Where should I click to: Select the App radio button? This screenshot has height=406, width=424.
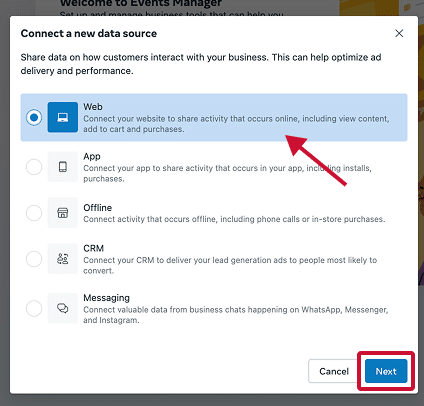pyautogui.click(x=34, y=167)
